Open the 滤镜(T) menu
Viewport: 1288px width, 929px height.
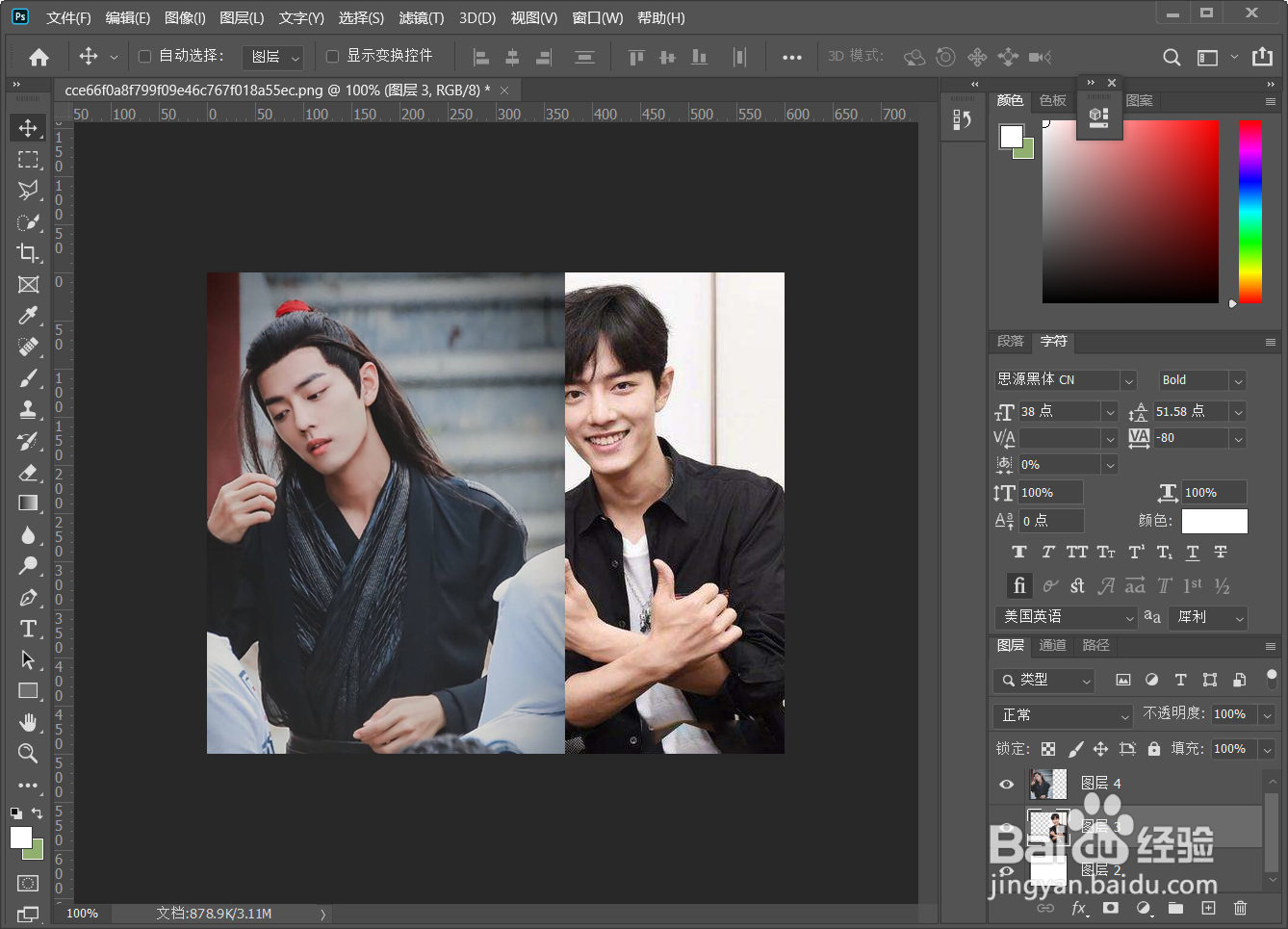point(422,18)
